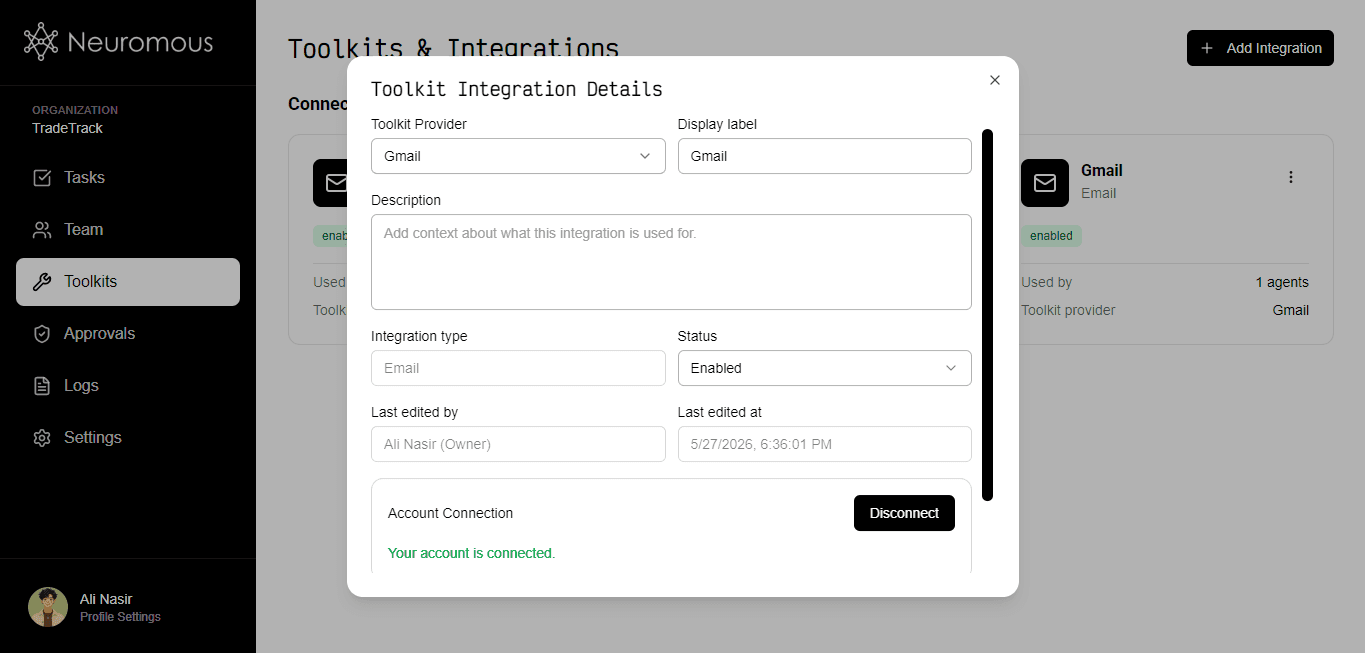Click the 'Toolkit provider' label on right card
The width and height of the screenshot is (1365, 653).
(1068, 310)
